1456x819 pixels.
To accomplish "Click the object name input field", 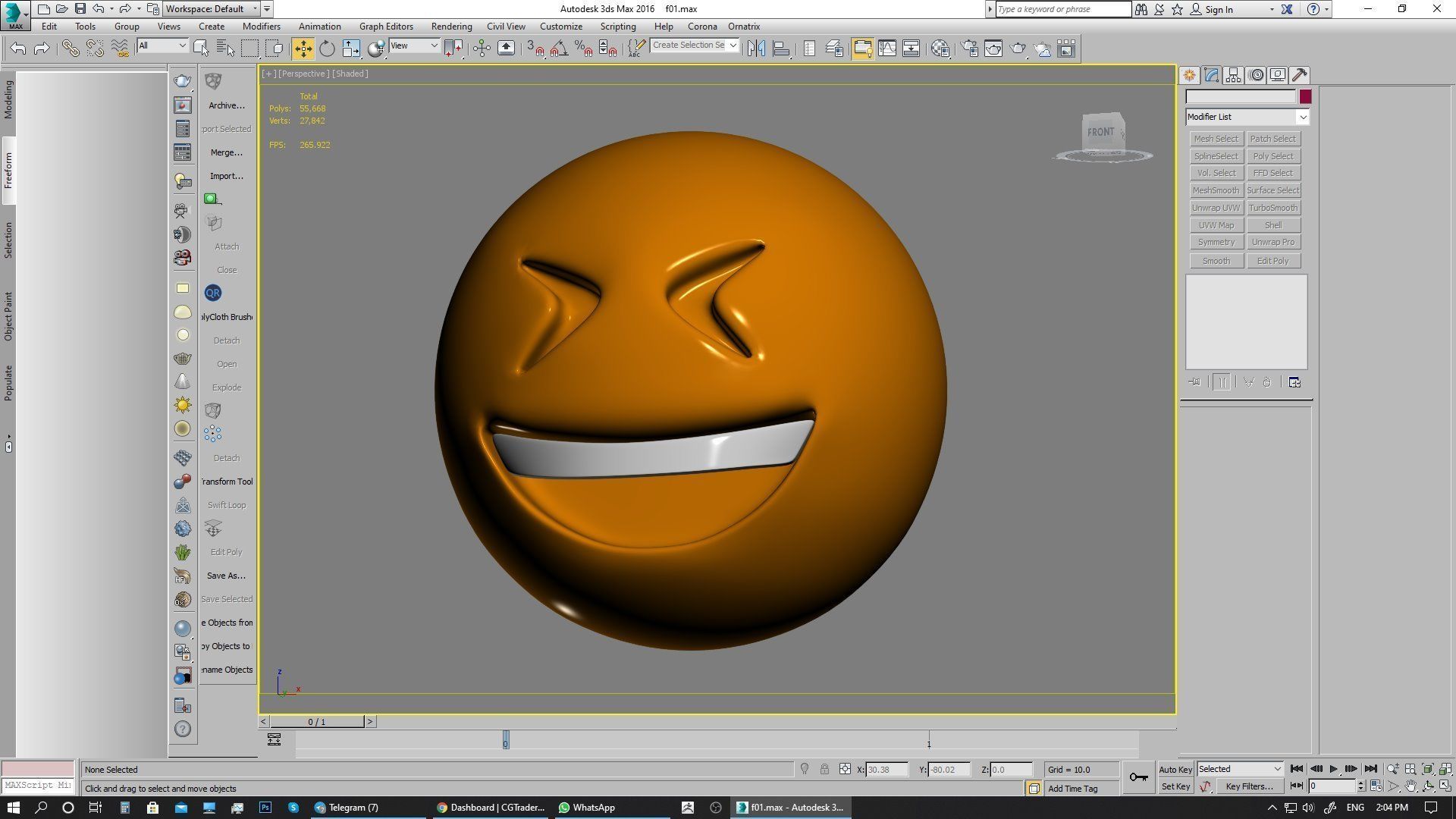I will tap(1241, 96).
